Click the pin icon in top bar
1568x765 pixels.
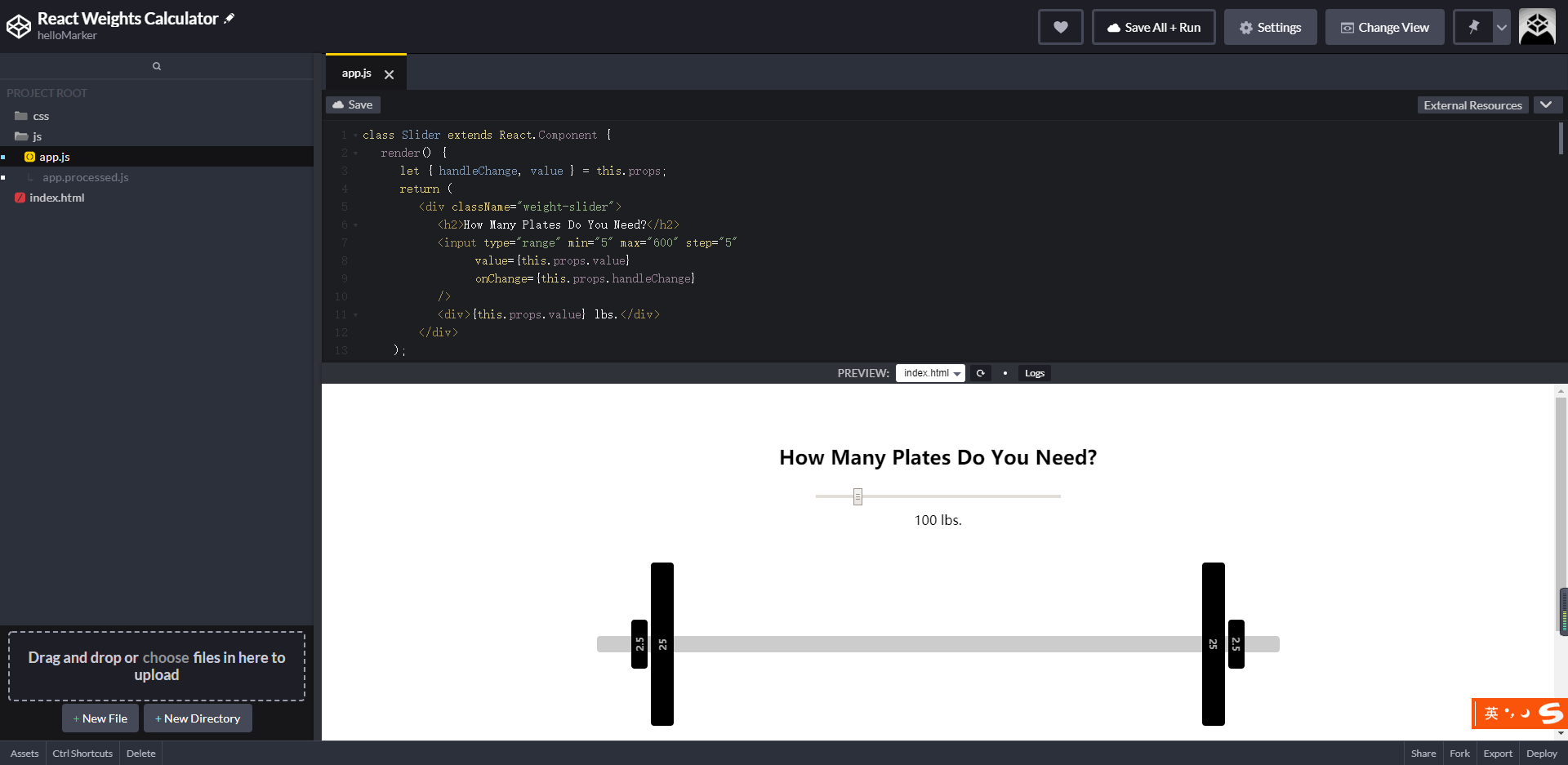pos(1473,27)
